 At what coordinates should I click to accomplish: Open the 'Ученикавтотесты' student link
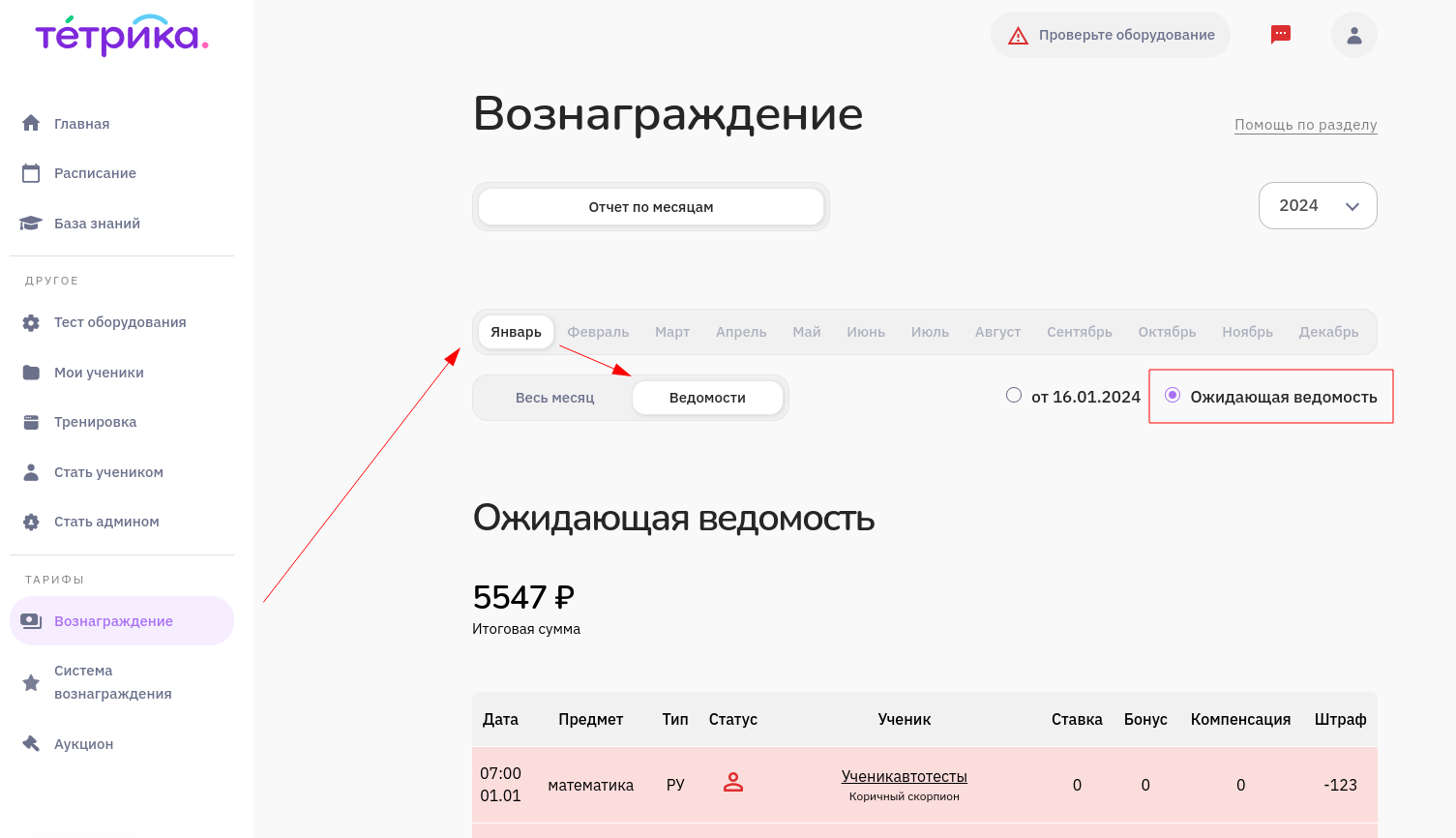[x=905, y=776]
